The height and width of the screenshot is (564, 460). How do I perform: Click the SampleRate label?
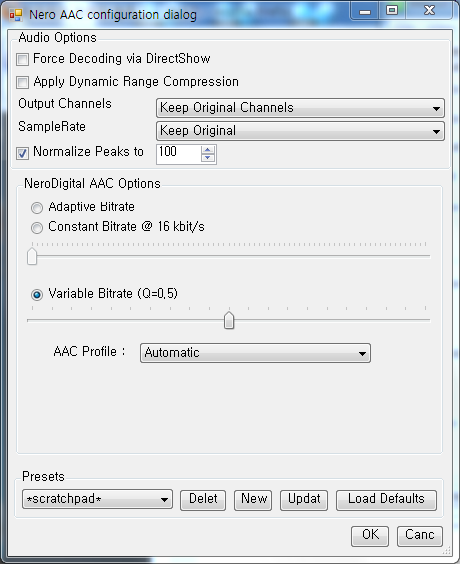tap(52, 127)
